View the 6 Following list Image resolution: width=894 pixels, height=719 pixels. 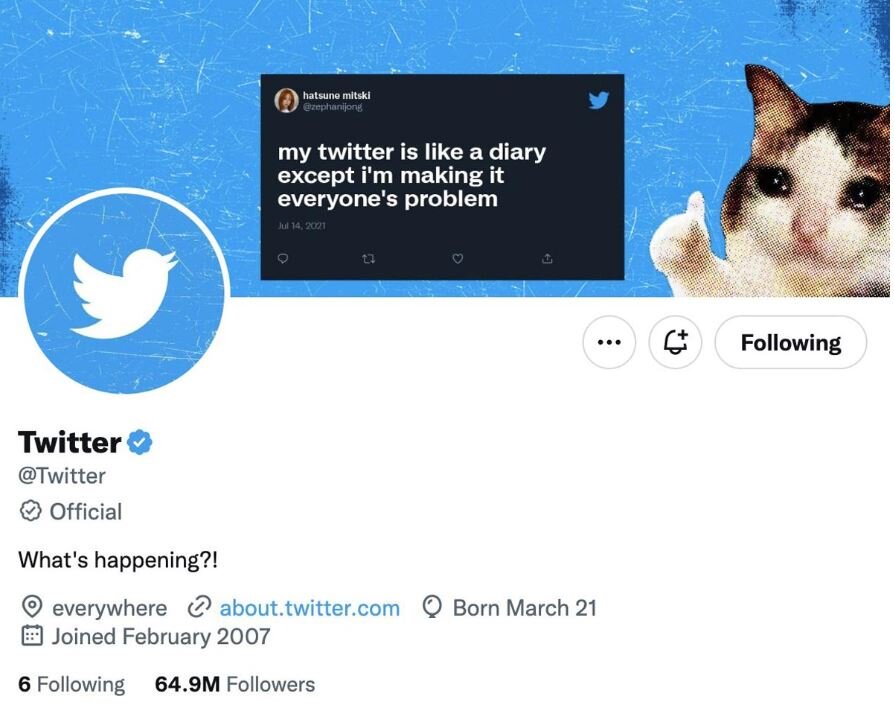[x=72, y=685]
